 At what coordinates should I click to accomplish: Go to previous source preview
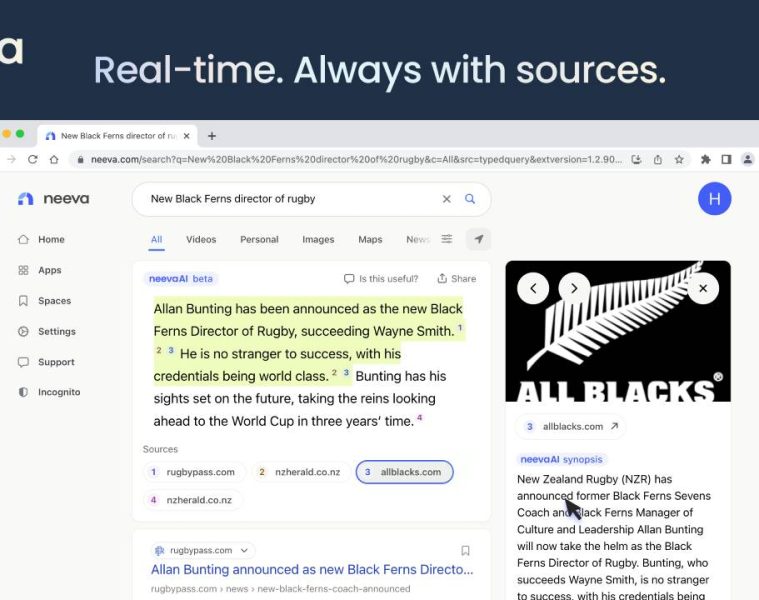pyautogui.click(x=533, y=288)
